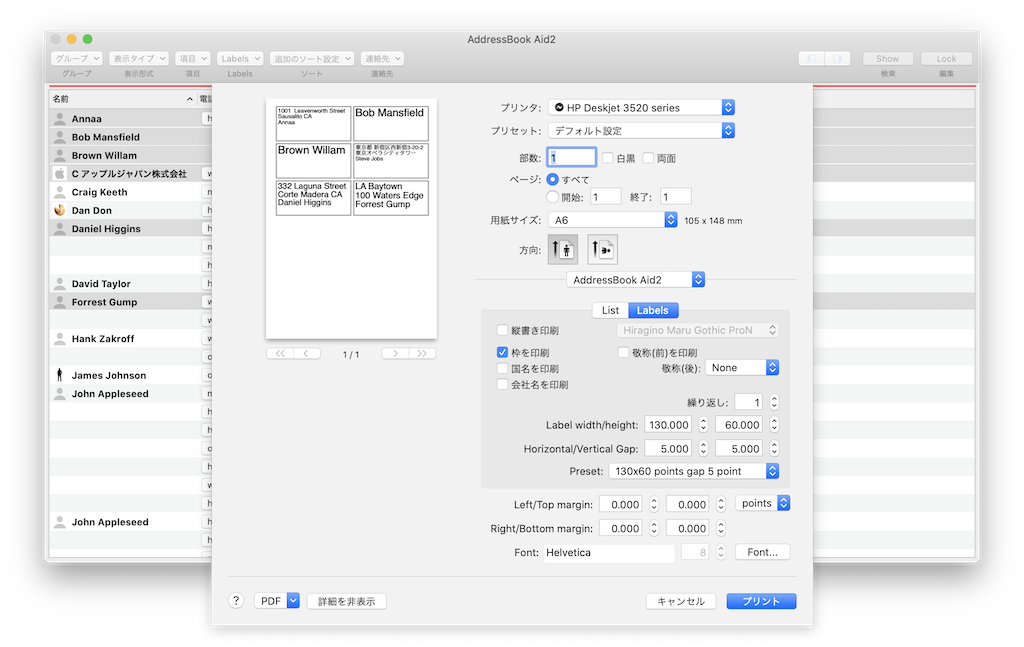Click Annaa's contact avatar icon
This screenshot has height=647, width=1024.
coord(59,119)
